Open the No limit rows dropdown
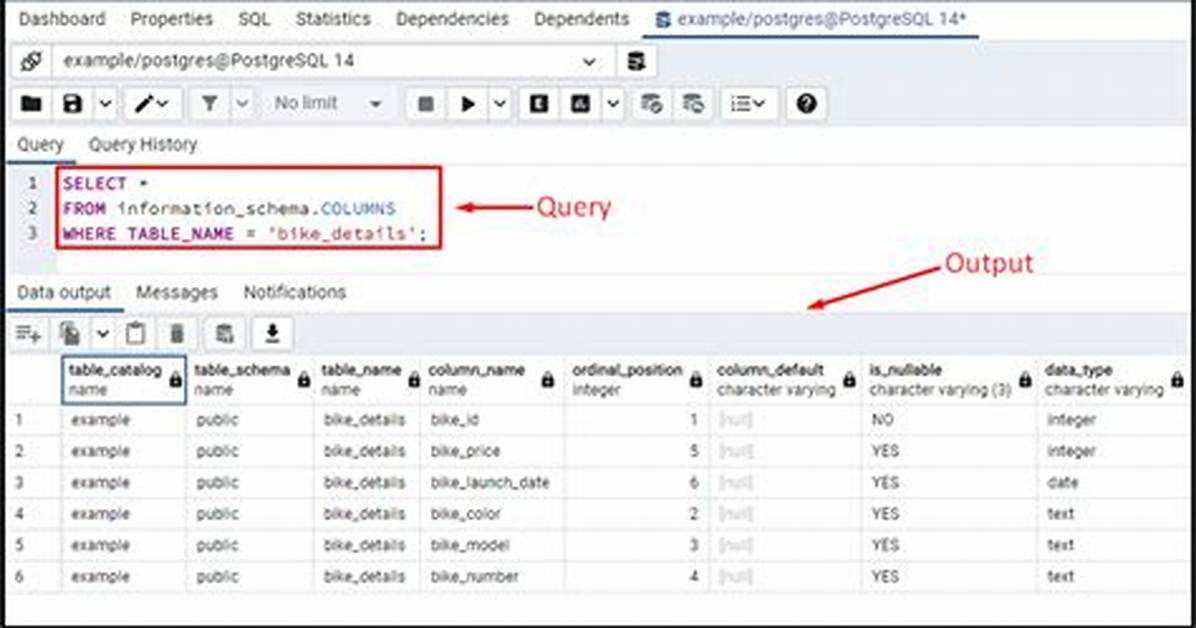This screenshot has height=628, width=1196. pos(328,104)
